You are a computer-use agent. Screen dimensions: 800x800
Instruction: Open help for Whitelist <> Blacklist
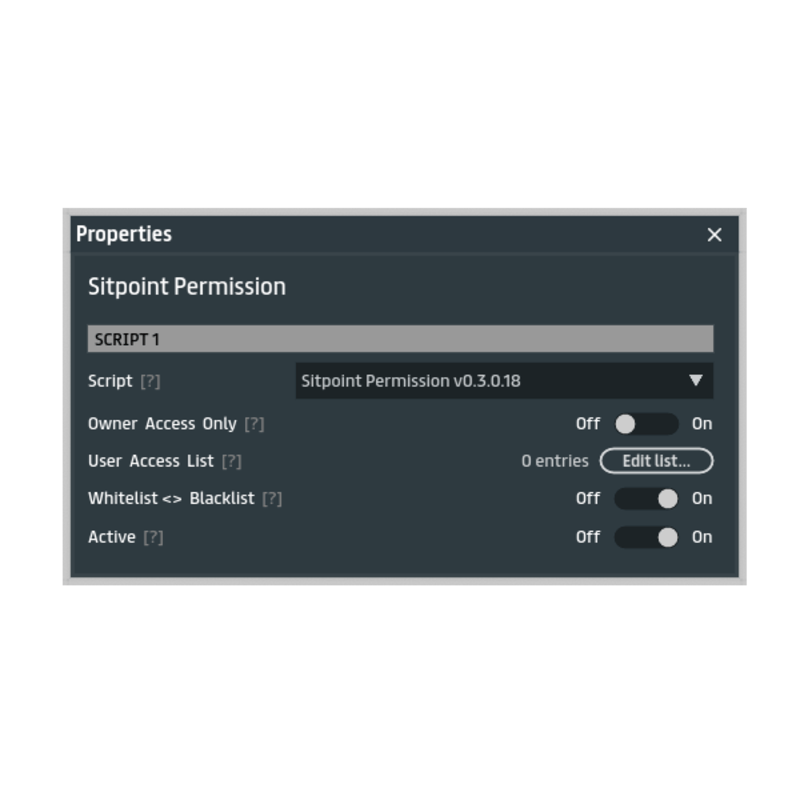272,498
